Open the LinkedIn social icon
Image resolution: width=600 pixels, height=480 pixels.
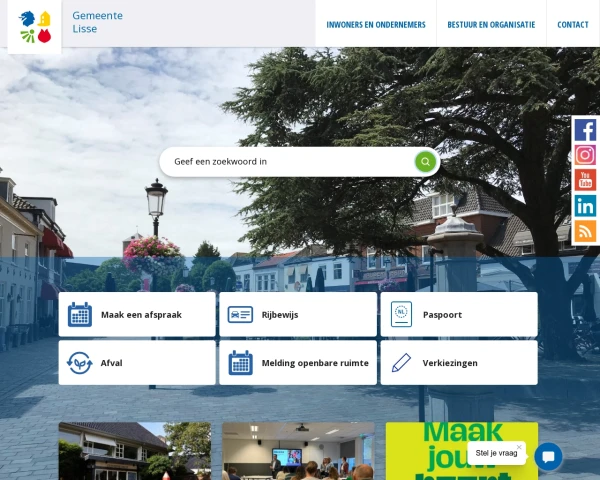click(585, 206)
